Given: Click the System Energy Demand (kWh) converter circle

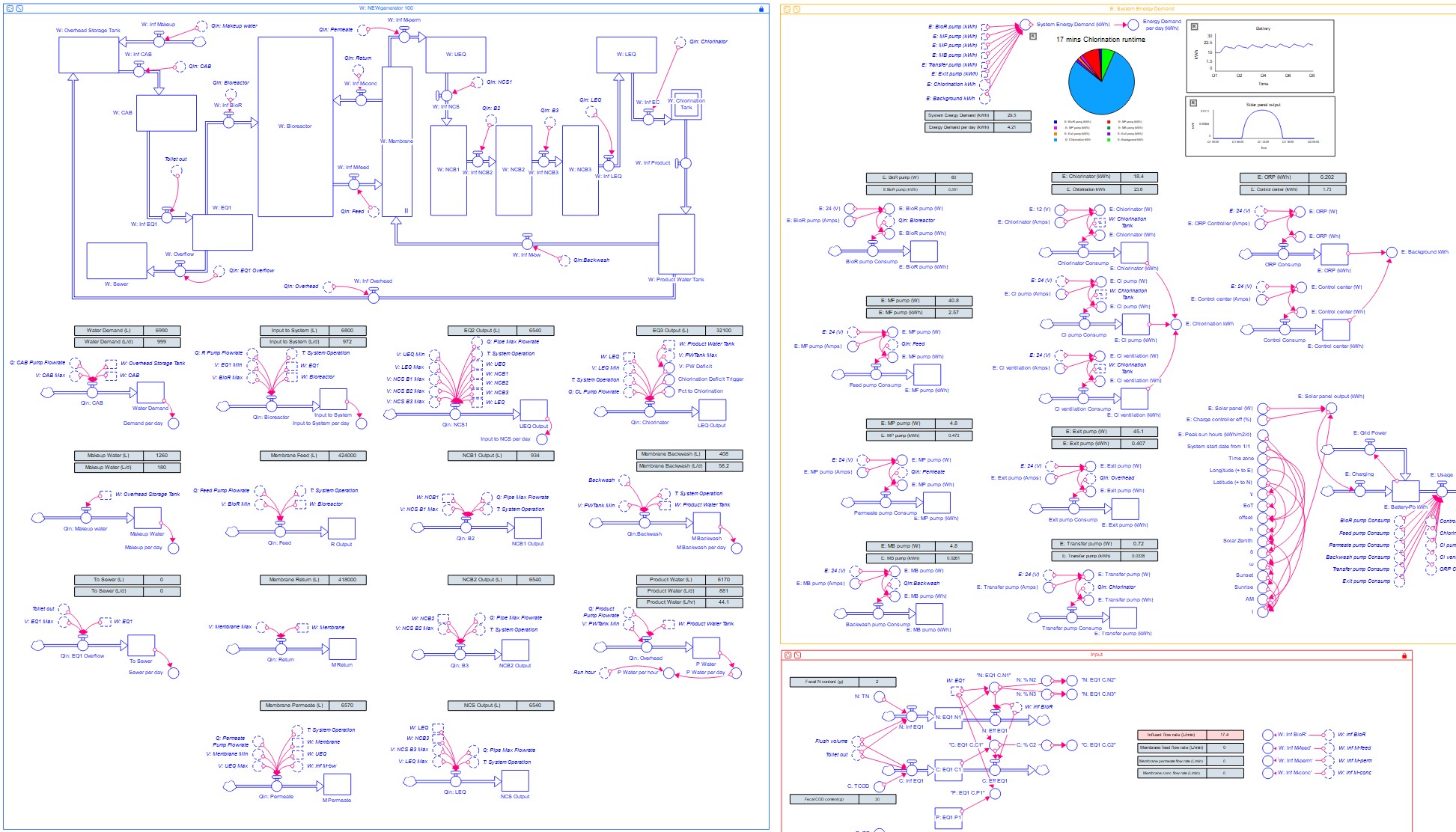Looking at the screenshot, I should tap(1025, 26).
